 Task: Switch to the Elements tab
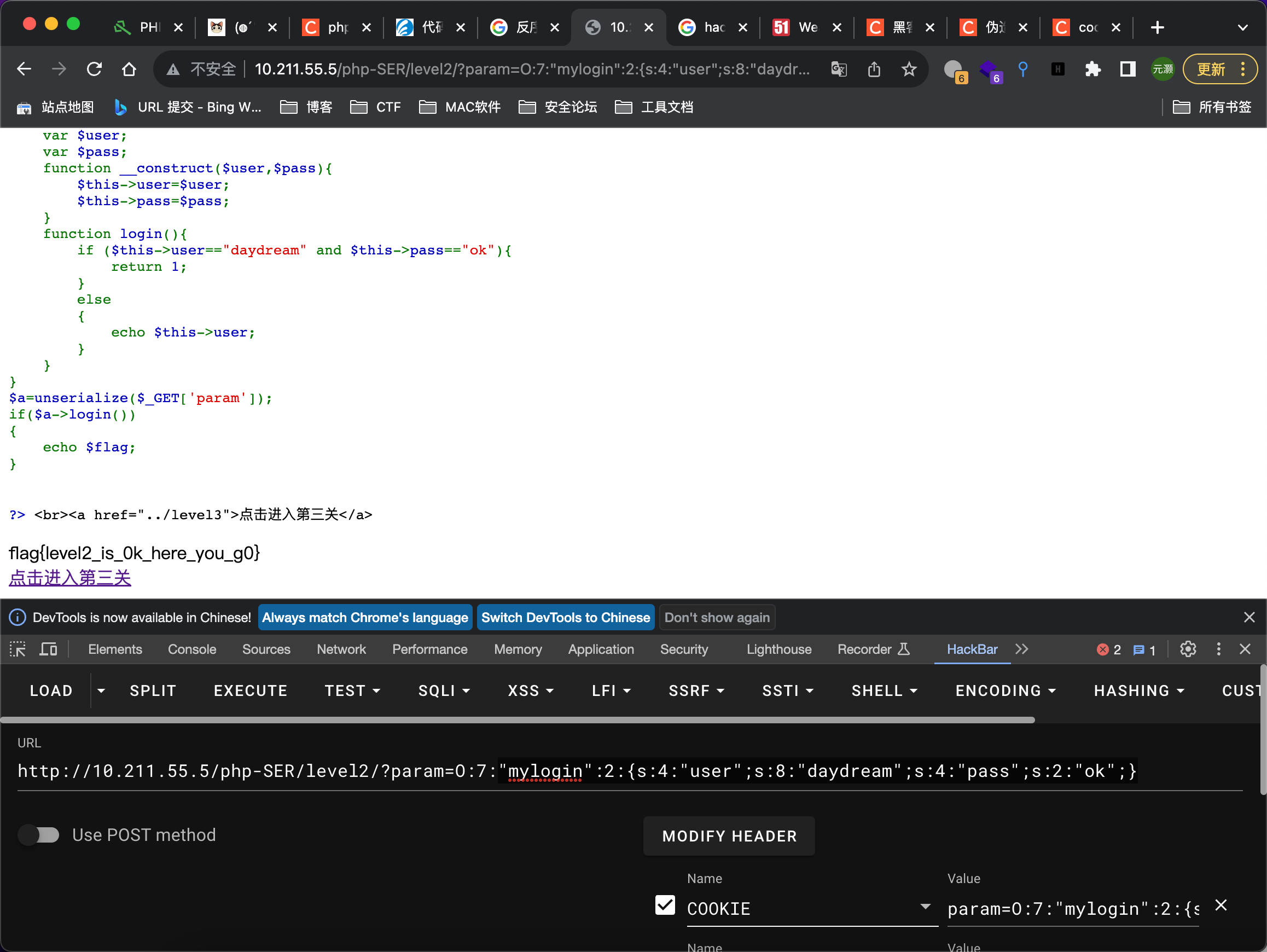114,649
